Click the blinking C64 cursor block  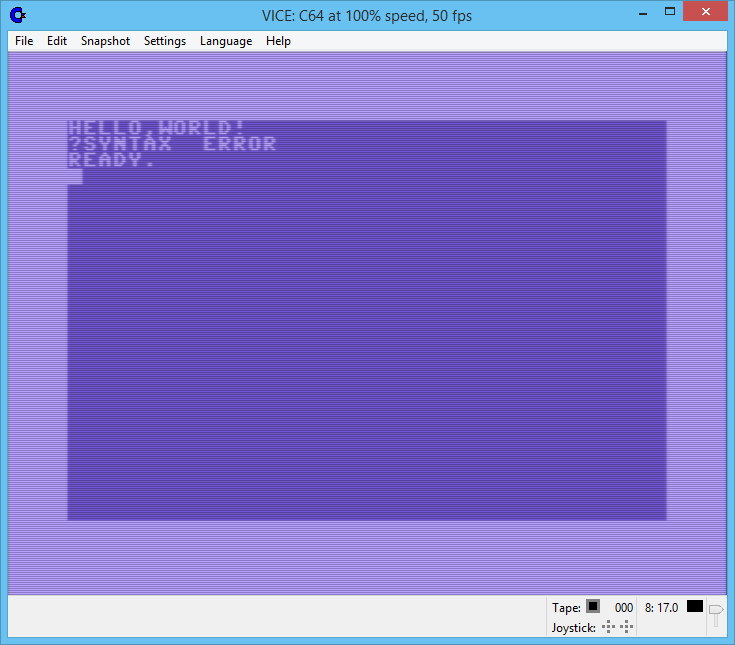point(75,177)
